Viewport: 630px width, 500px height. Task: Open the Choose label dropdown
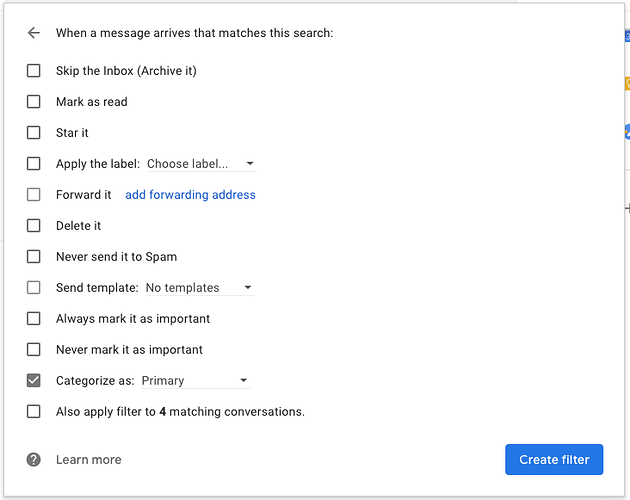[x=201, y=164]
